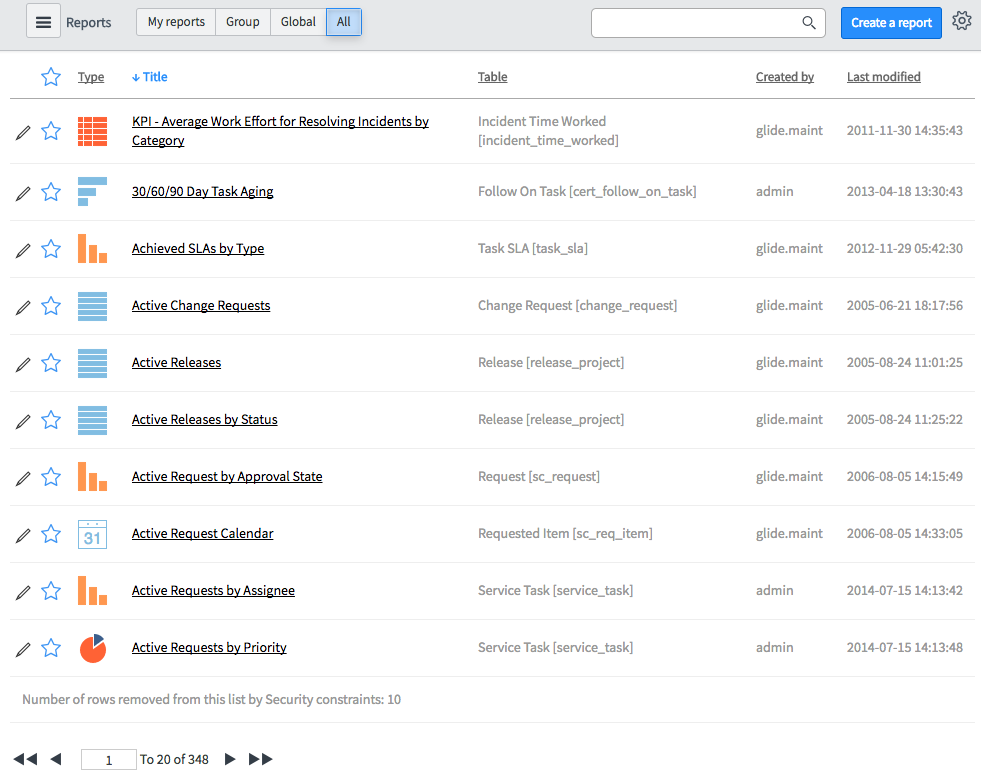Click the edit pencil for Active Change Requests
Screen dimensions: 981x780
point(23,307)
